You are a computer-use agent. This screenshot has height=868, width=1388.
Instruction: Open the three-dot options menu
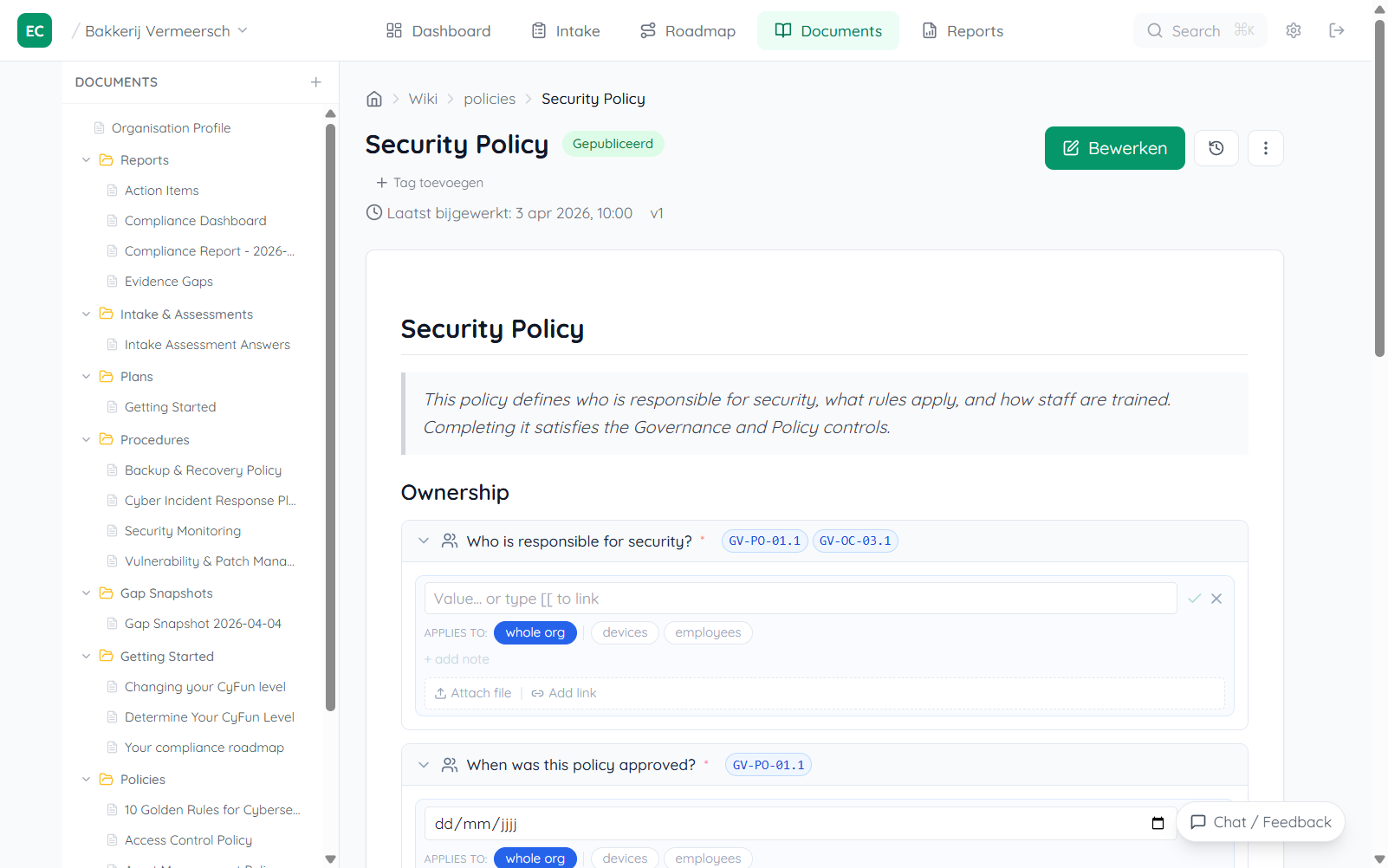[x=1266, y=147]
